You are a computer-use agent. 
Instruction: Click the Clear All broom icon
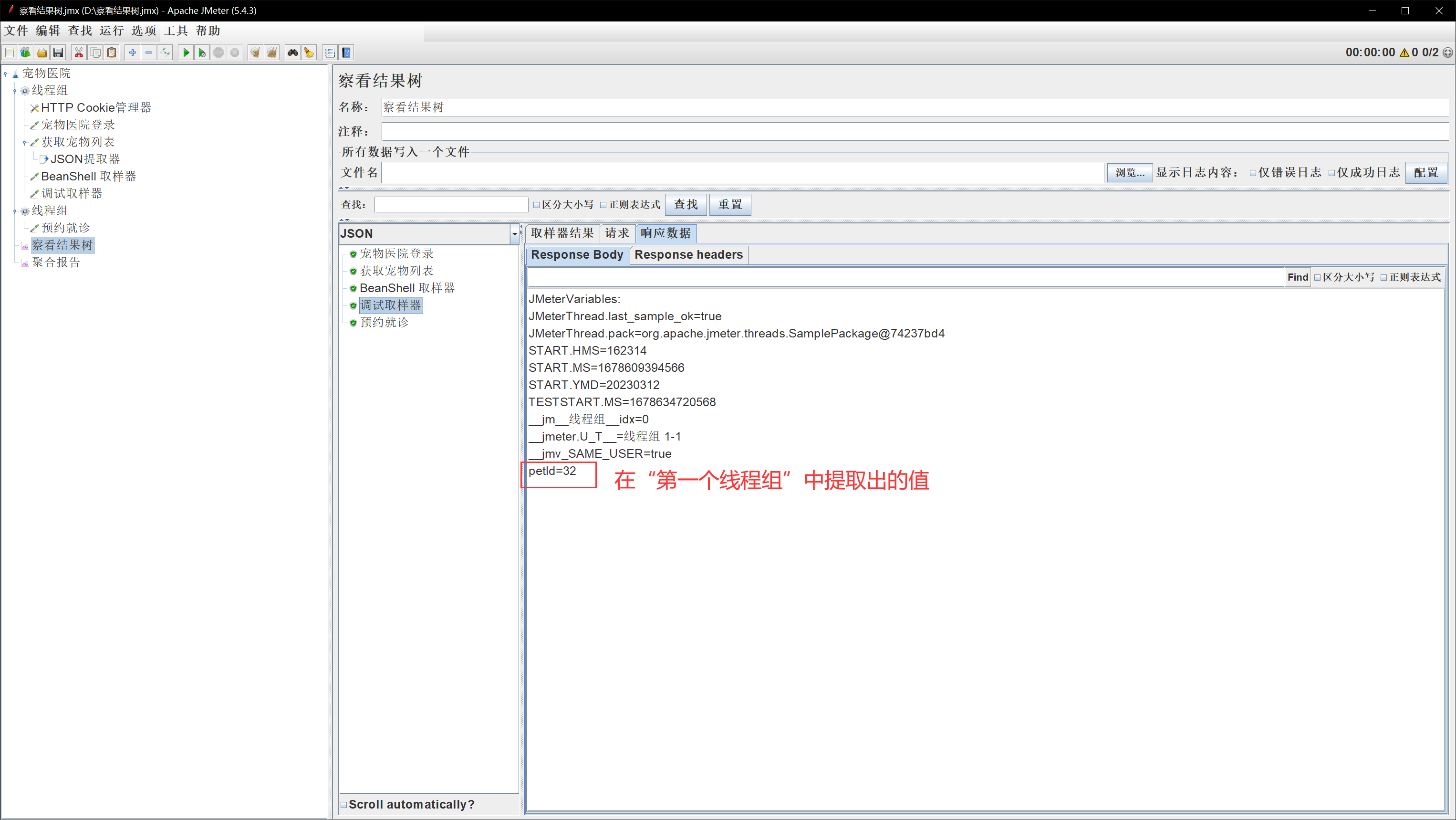point(272,53)
